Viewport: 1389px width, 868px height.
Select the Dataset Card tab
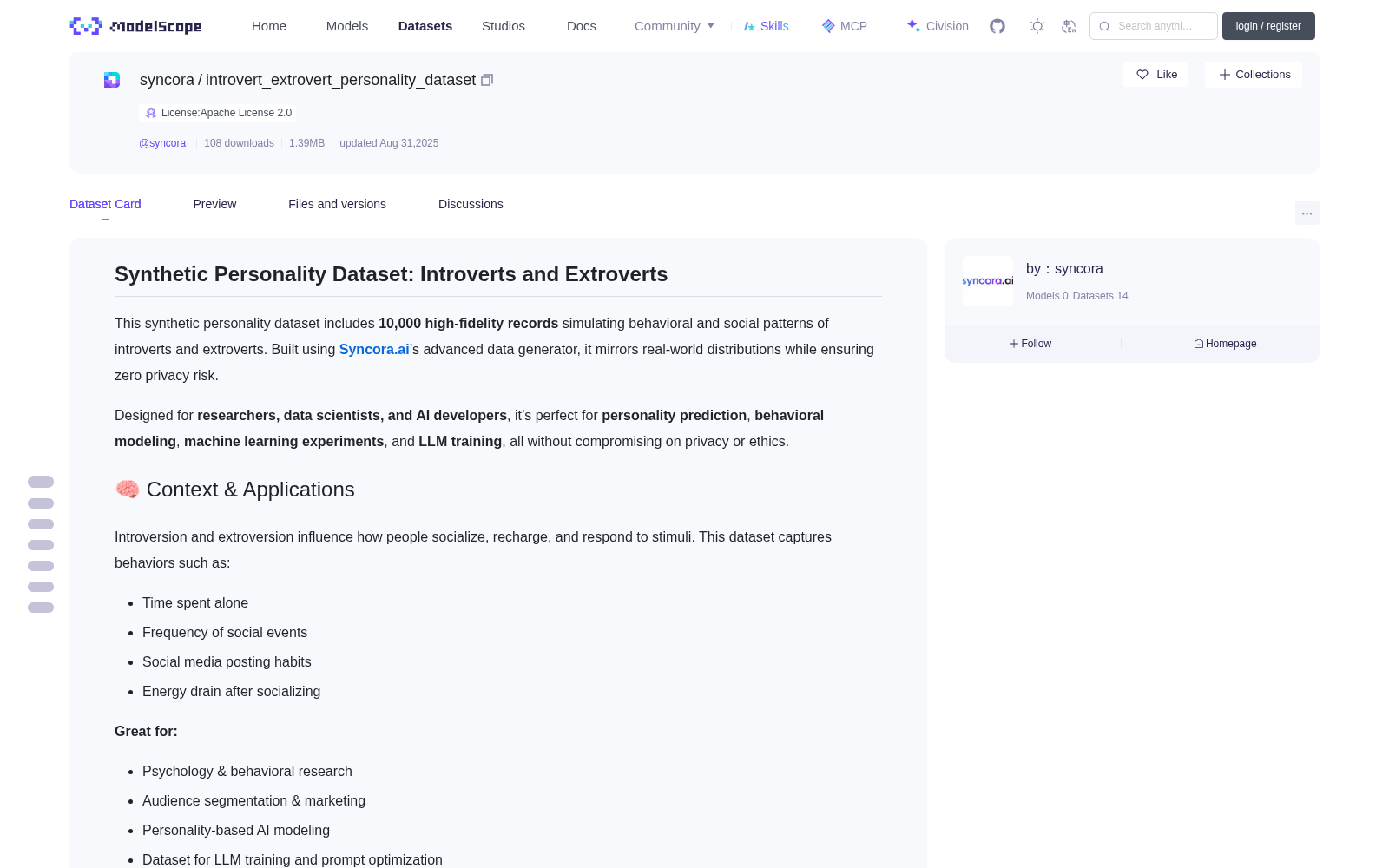105,204
